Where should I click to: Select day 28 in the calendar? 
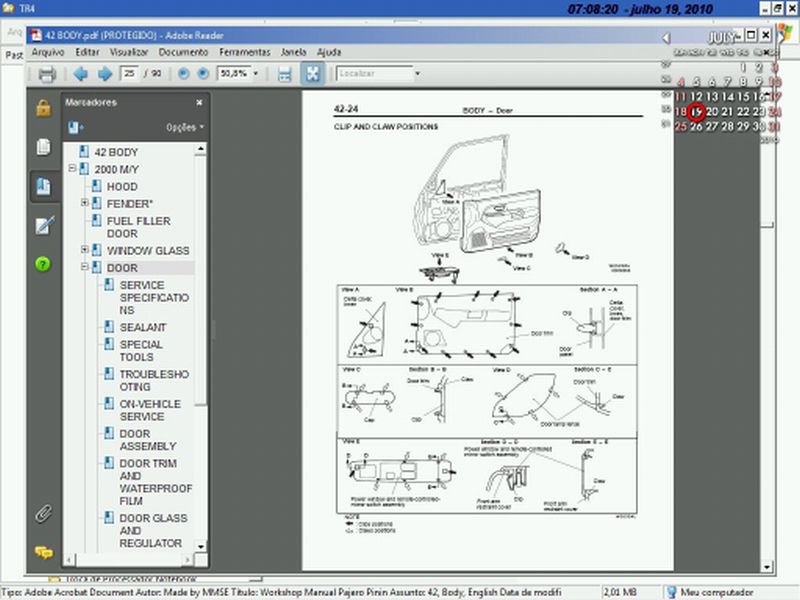(728, 127)
